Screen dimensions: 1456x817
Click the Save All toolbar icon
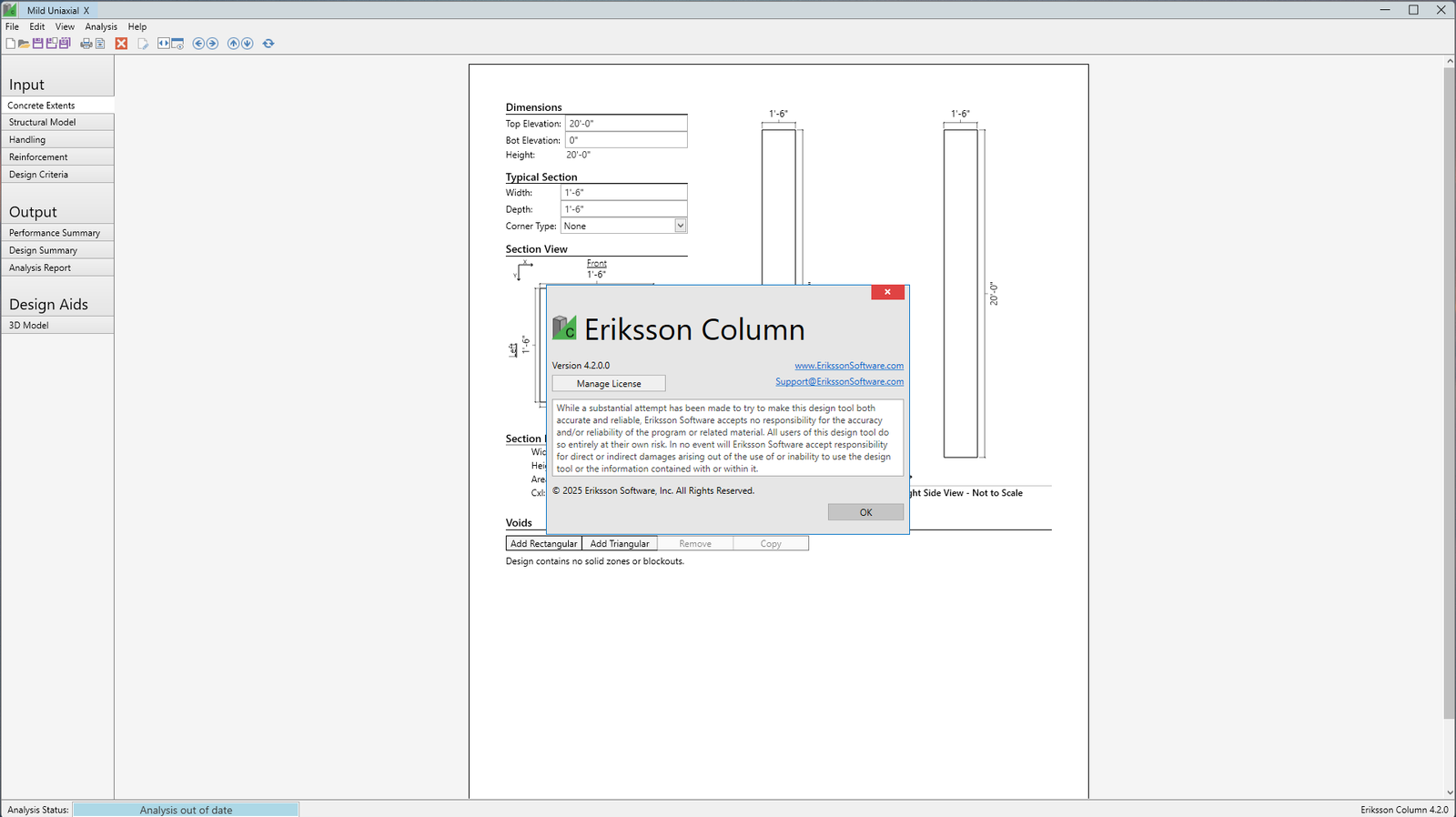point(65,44)
